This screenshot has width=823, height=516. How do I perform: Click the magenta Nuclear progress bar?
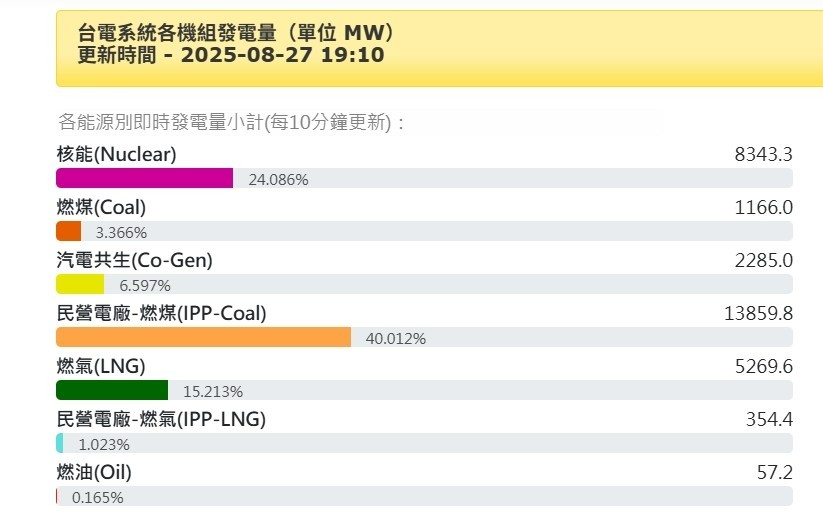tap(144, 178)
